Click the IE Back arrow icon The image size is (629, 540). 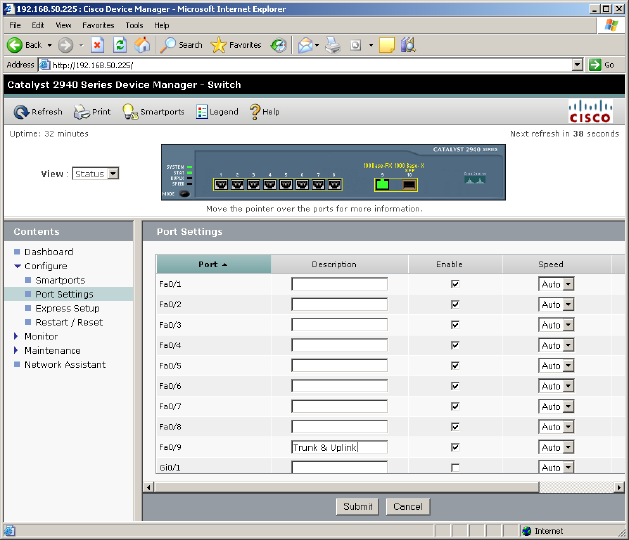pos(15,45)
